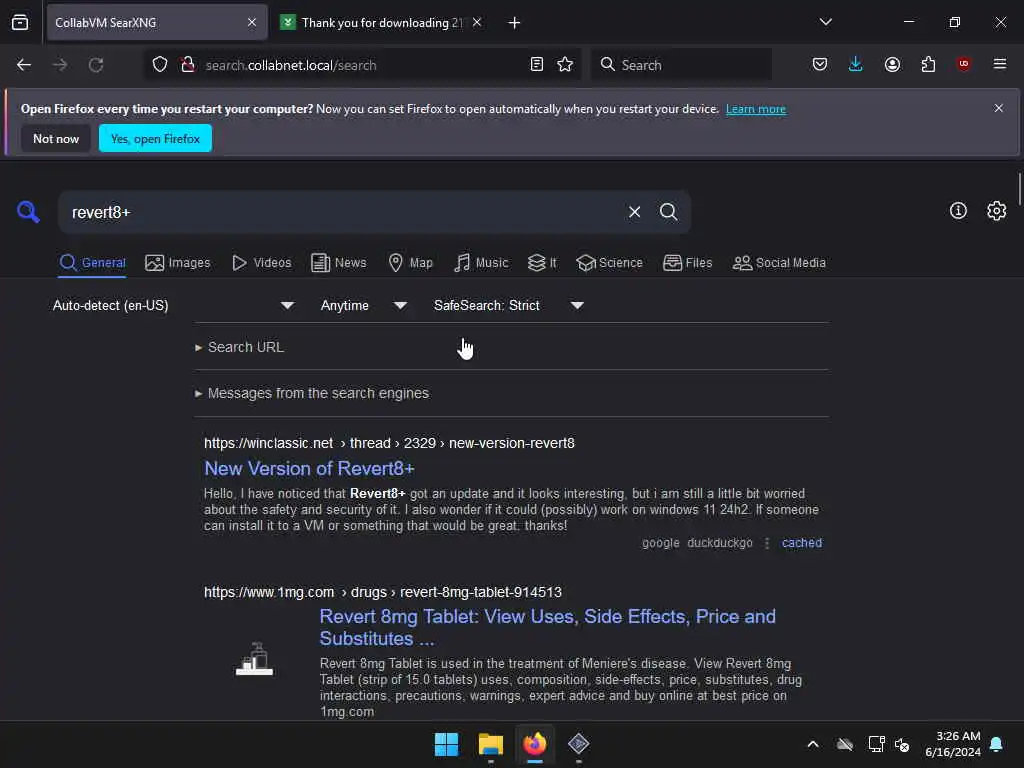Clear the revert8+ search query

pyautogui.click(x=634, y=212)
